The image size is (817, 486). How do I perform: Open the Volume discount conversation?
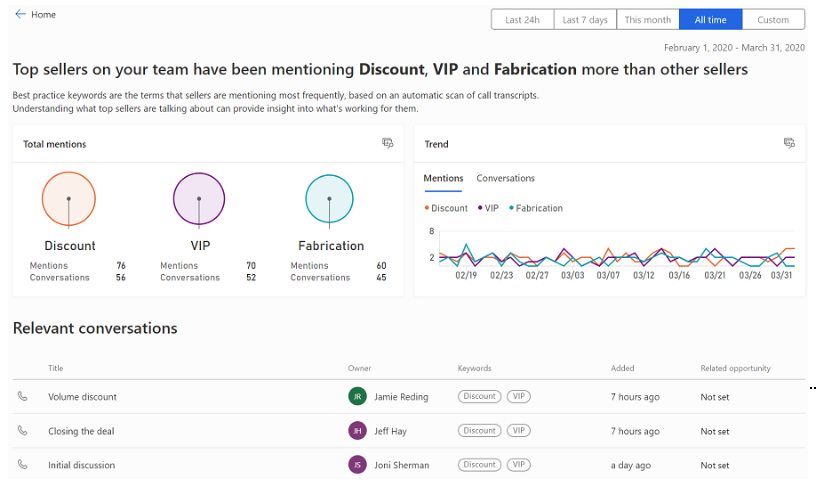pyautogui.click(x=82, y=397)
